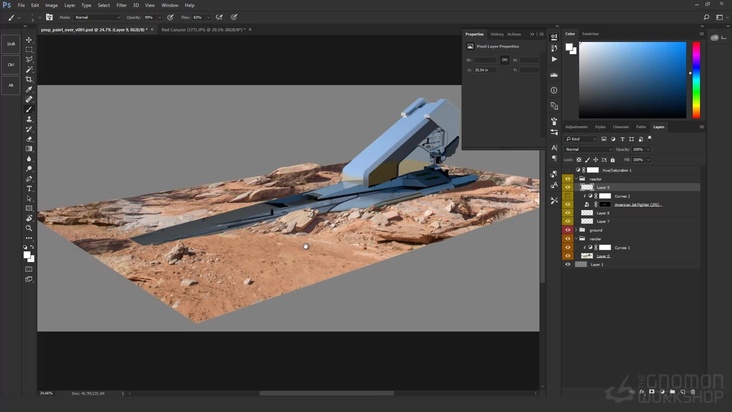Select the History Brush tool
This screenshot has width=732, height=412.
pyautogui.click(x=29, y=129)
